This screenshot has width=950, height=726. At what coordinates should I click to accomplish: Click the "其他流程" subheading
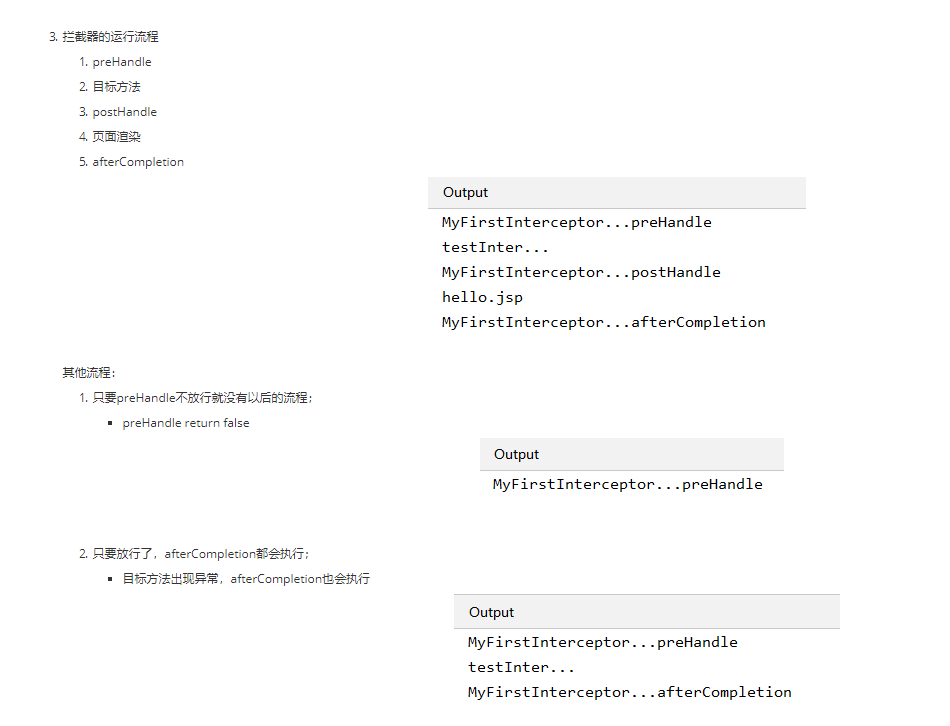click(89, 373)
